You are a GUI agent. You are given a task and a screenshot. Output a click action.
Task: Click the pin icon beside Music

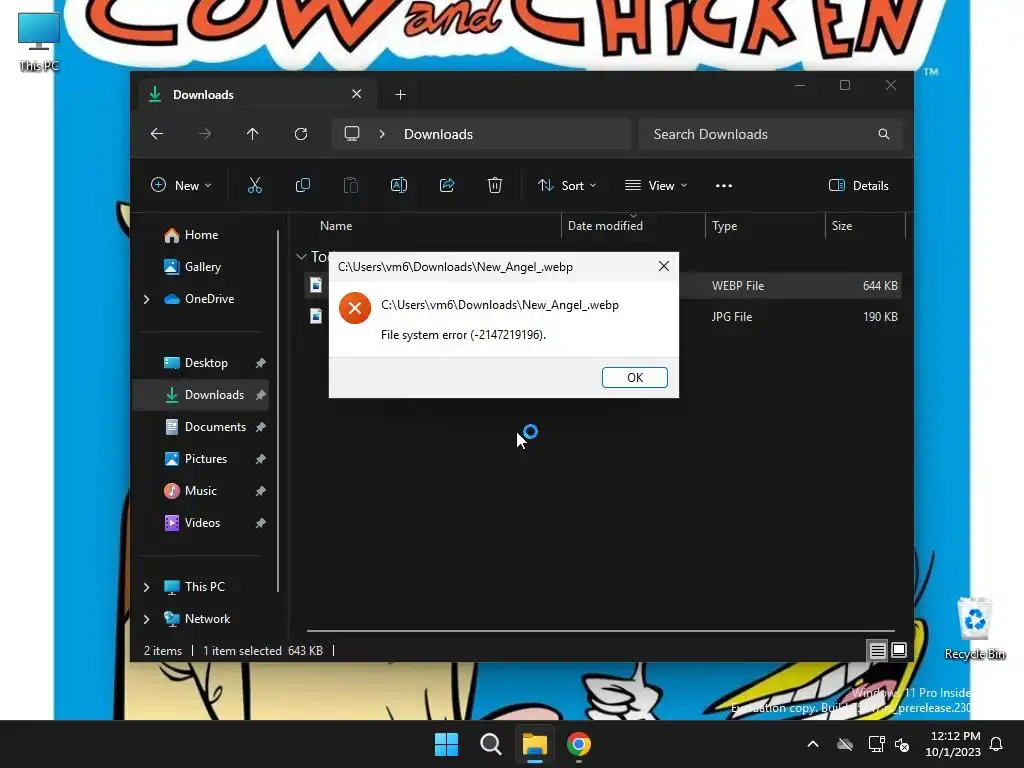[x=260, y=490]
